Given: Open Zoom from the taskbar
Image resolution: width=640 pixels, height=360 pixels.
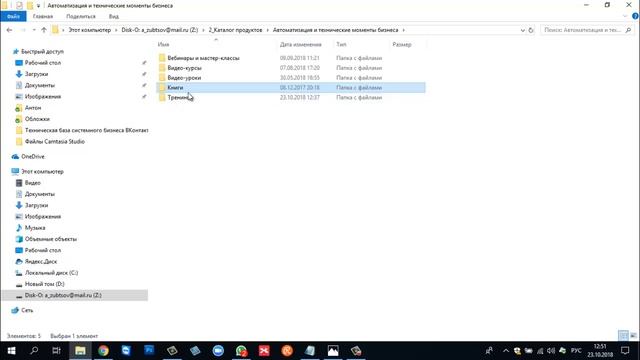Looking at the screenshot, I should coord(218,351).
